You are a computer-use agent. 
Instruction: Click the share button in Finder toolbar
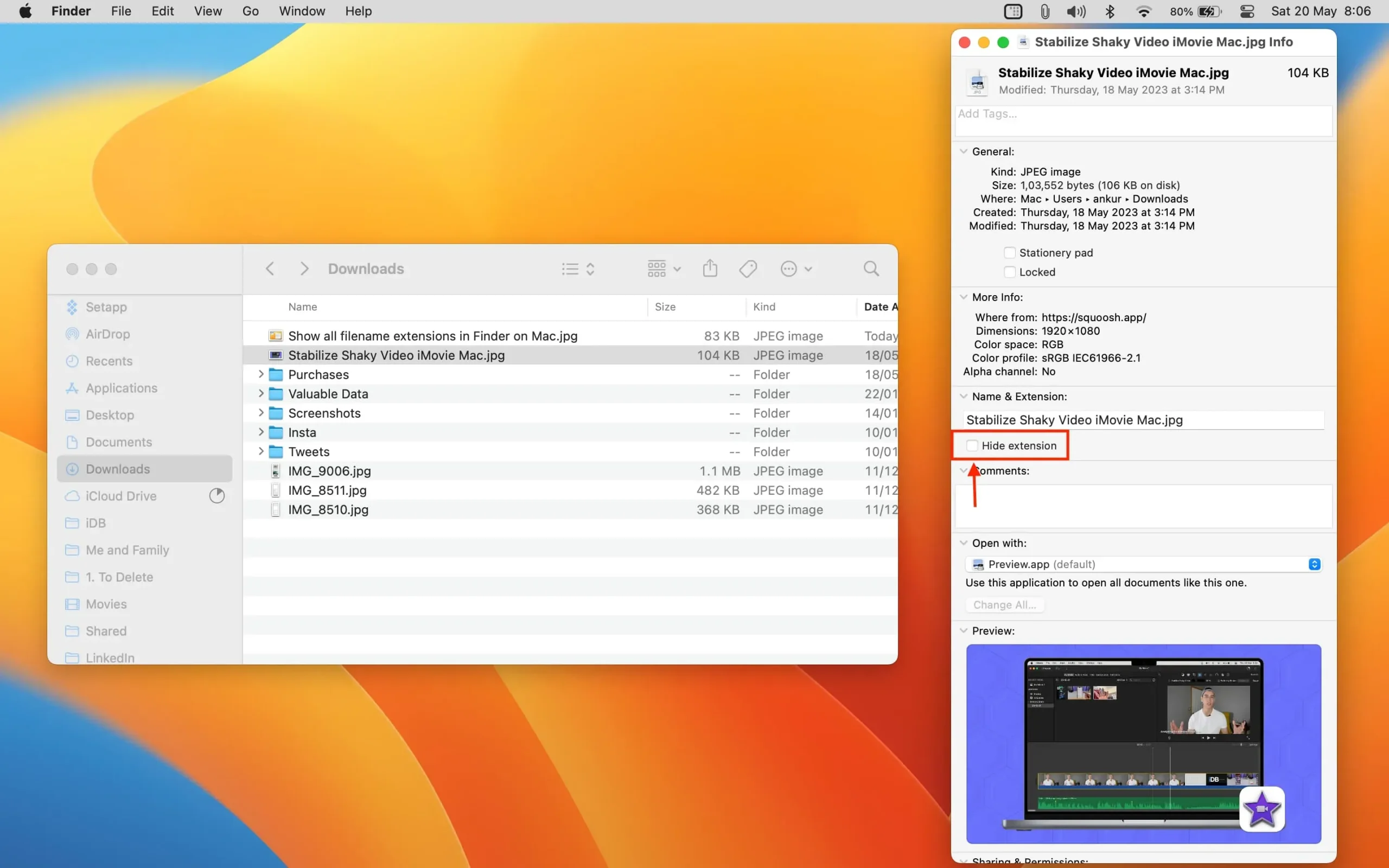710,267
